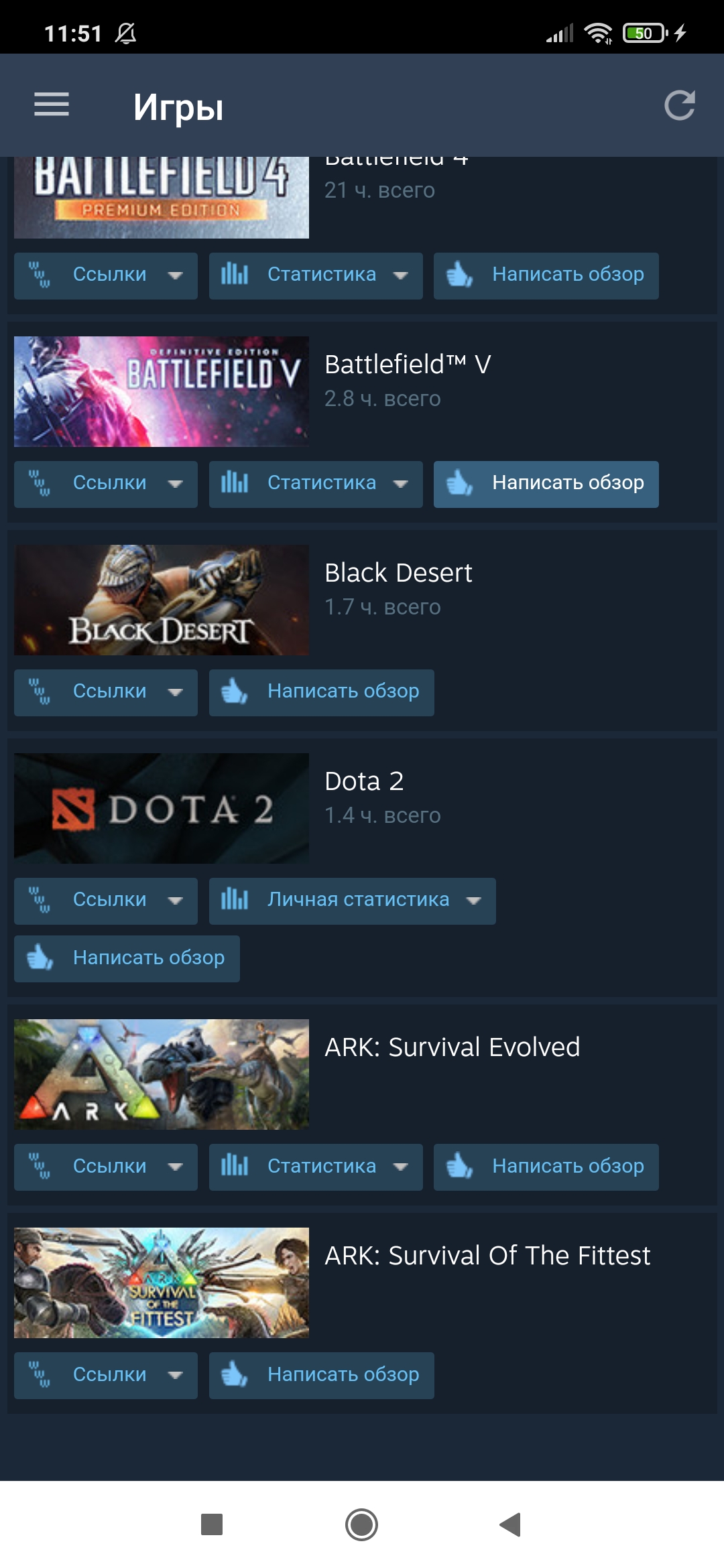Screen dimensions: 724x1568
Task: Expand Личная статистика dropdown for Dota 2
Action: (353, 901)
